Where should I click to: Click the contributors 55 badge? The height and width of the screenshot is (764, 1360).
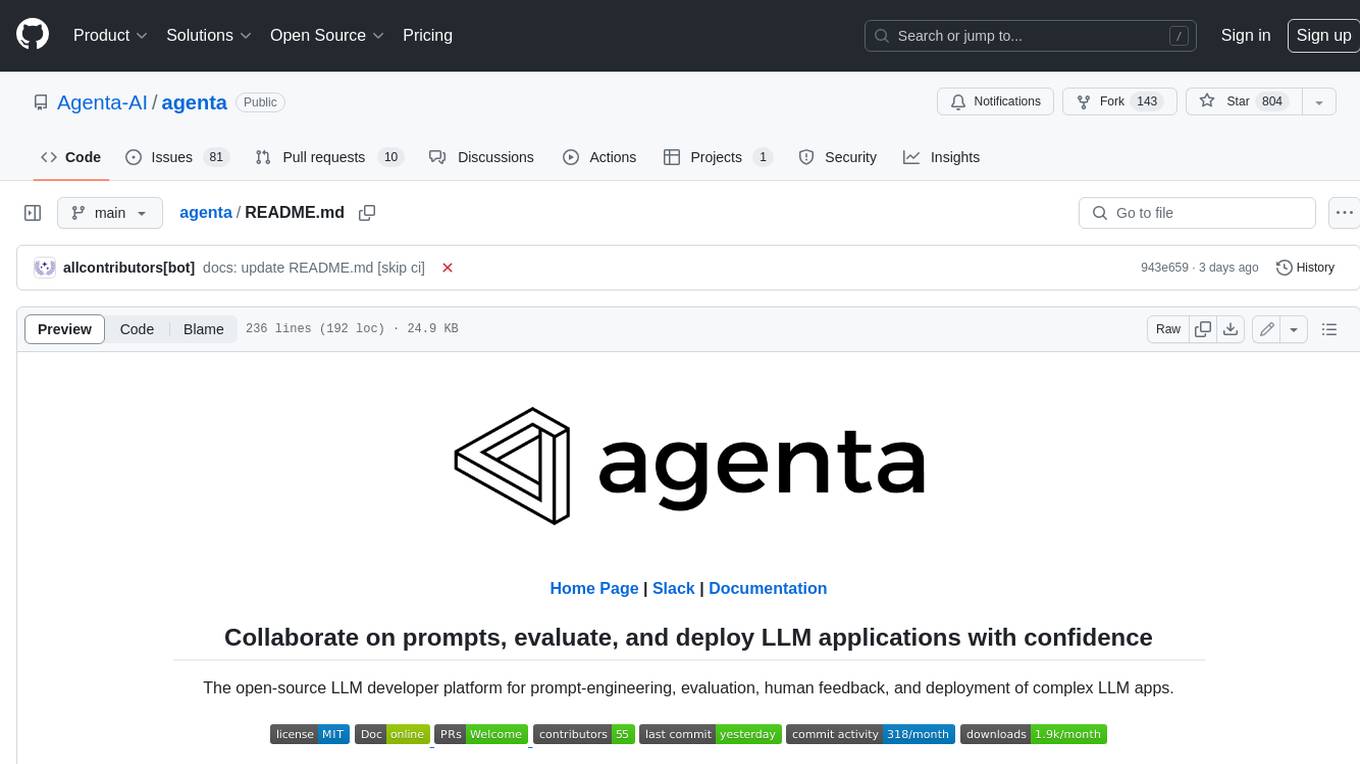(583, 734)
